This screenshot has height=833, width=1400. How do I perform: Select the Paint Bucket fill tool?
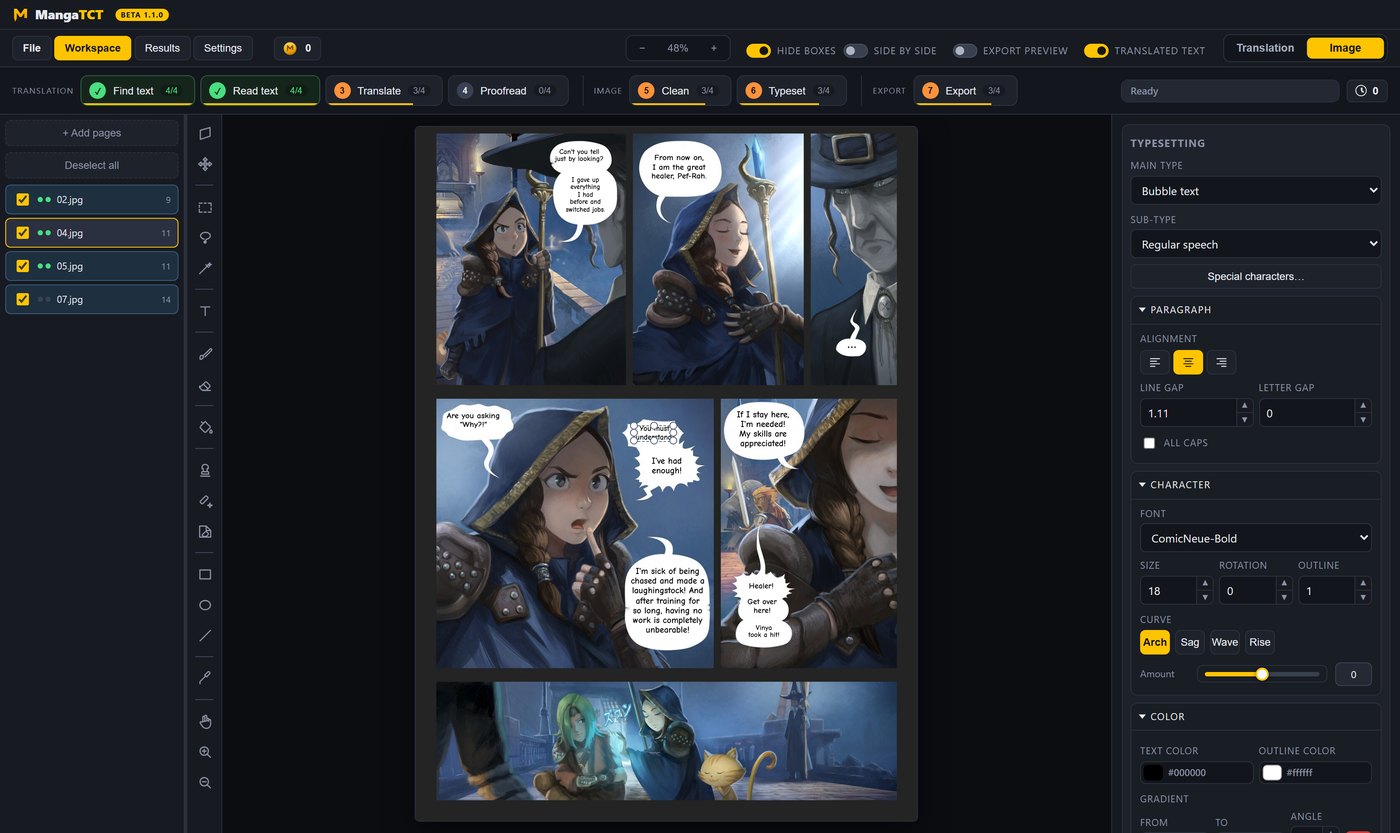point(205,427)
